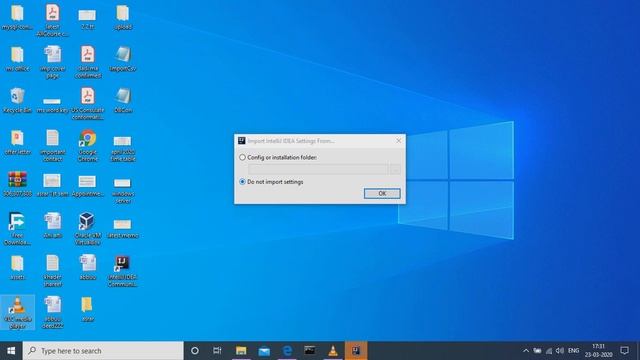Select the Recycle Bin desktop icon
This screenshot has width=640, height=360.
(17, 101)
